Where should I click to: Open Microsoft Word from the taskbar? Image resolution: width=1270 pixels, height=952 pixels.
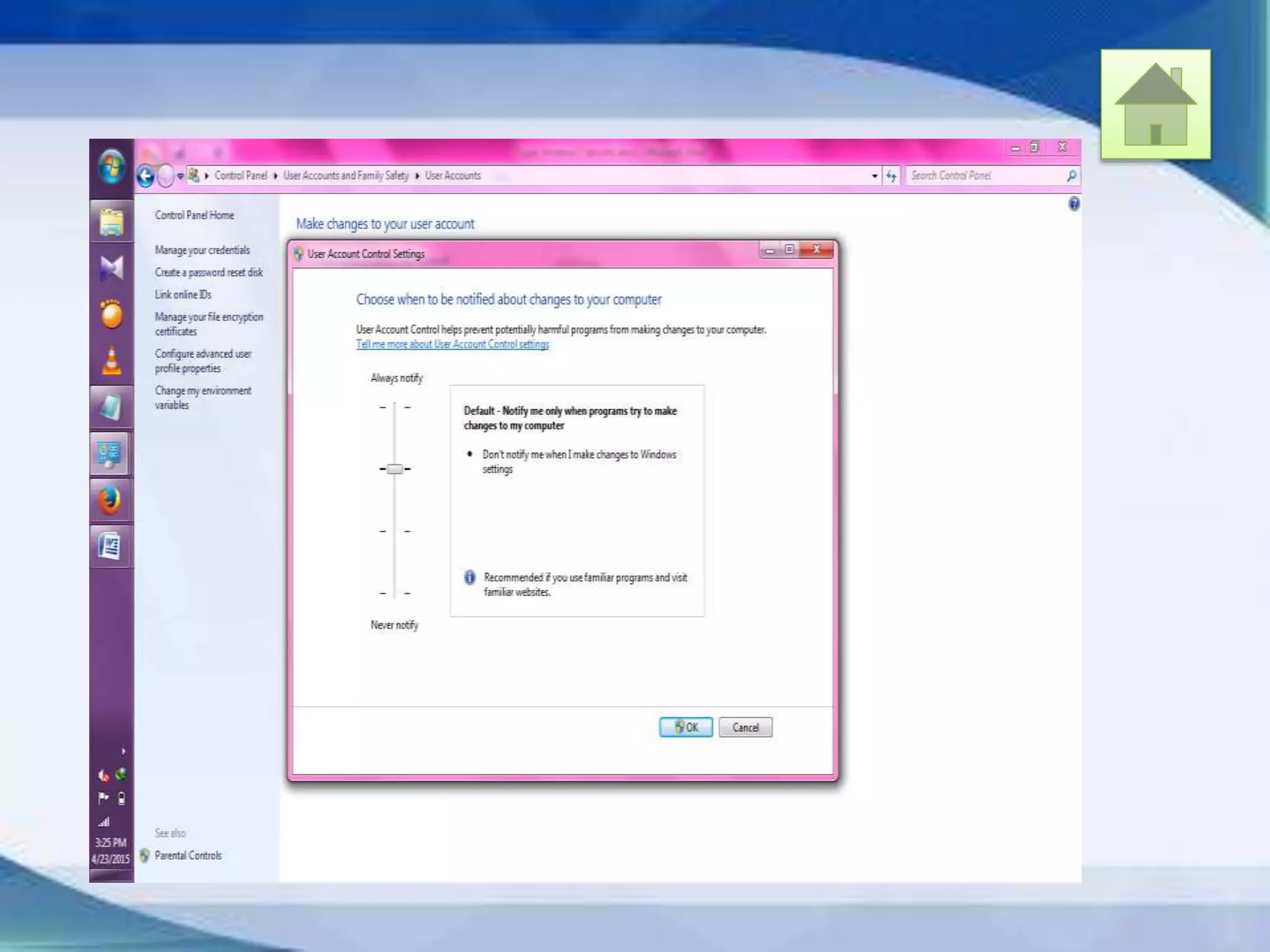point(112,547)
